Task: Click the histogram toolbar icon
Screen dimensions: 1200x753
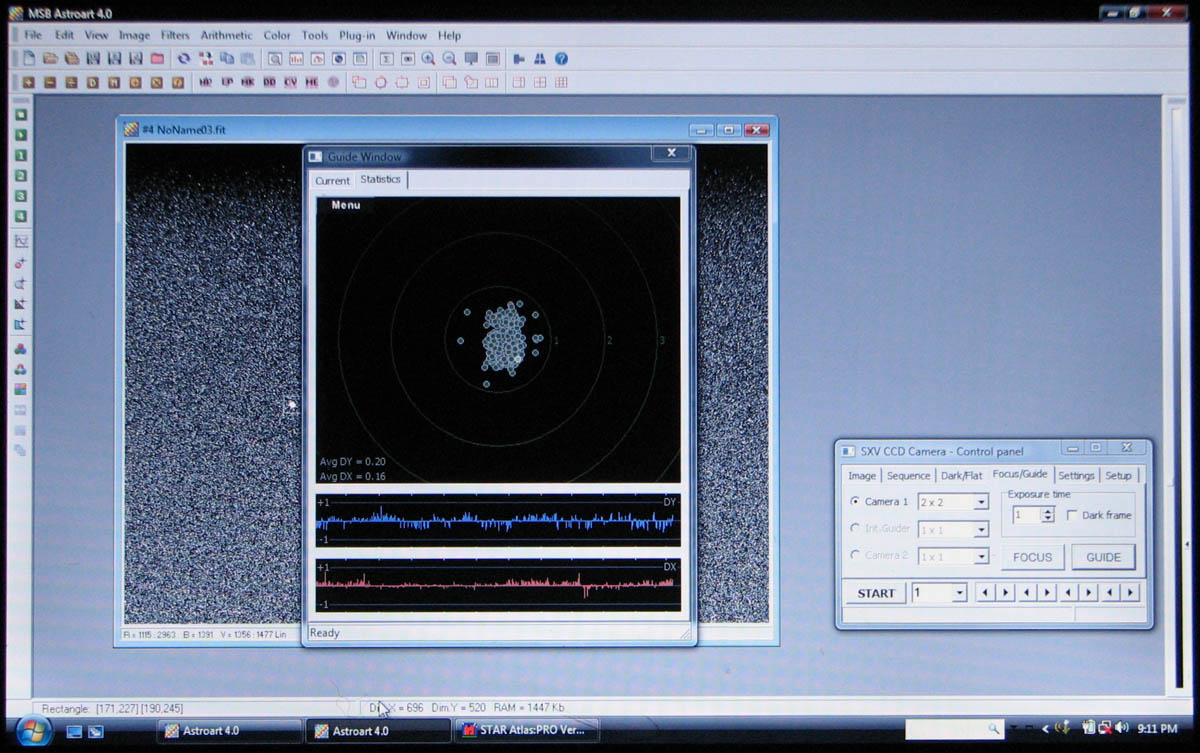Action: click(x=296, y=59)
